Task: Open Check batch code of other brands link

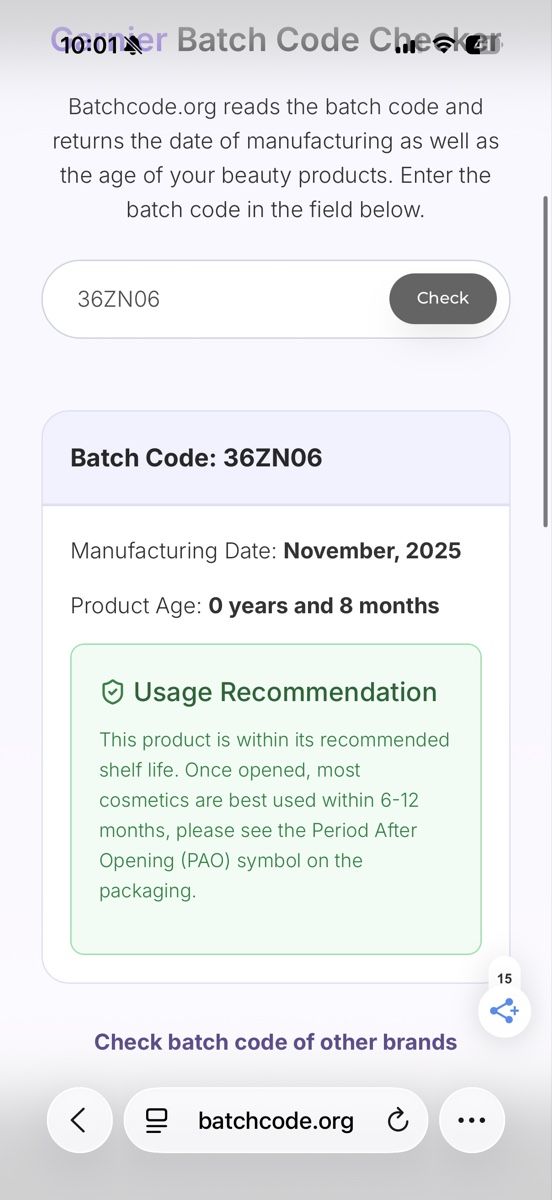Action: [276, 1042]
